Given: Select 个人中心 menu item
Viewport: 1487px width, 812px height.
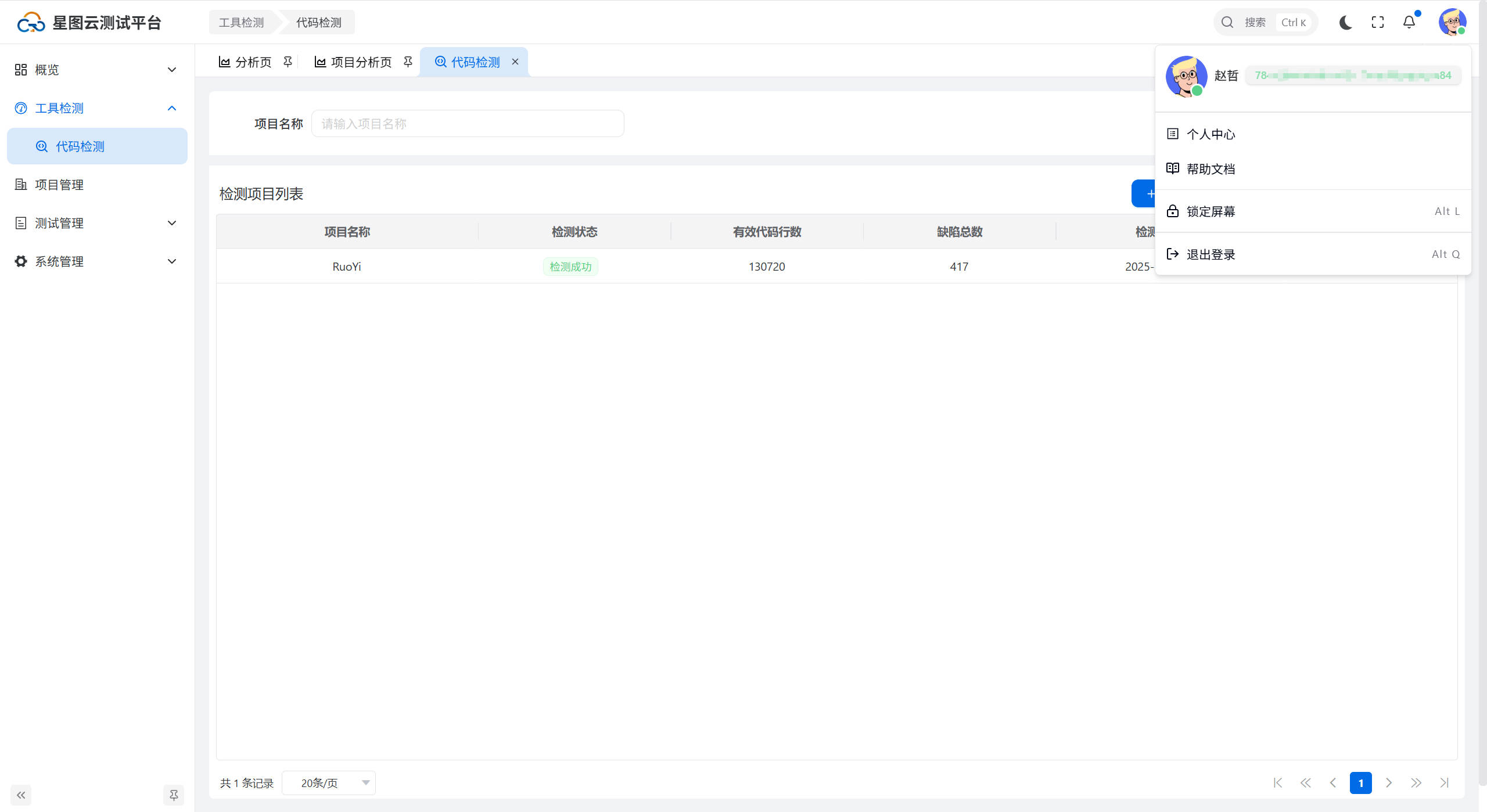Looking at the screenshot, I should [1211, 134].
